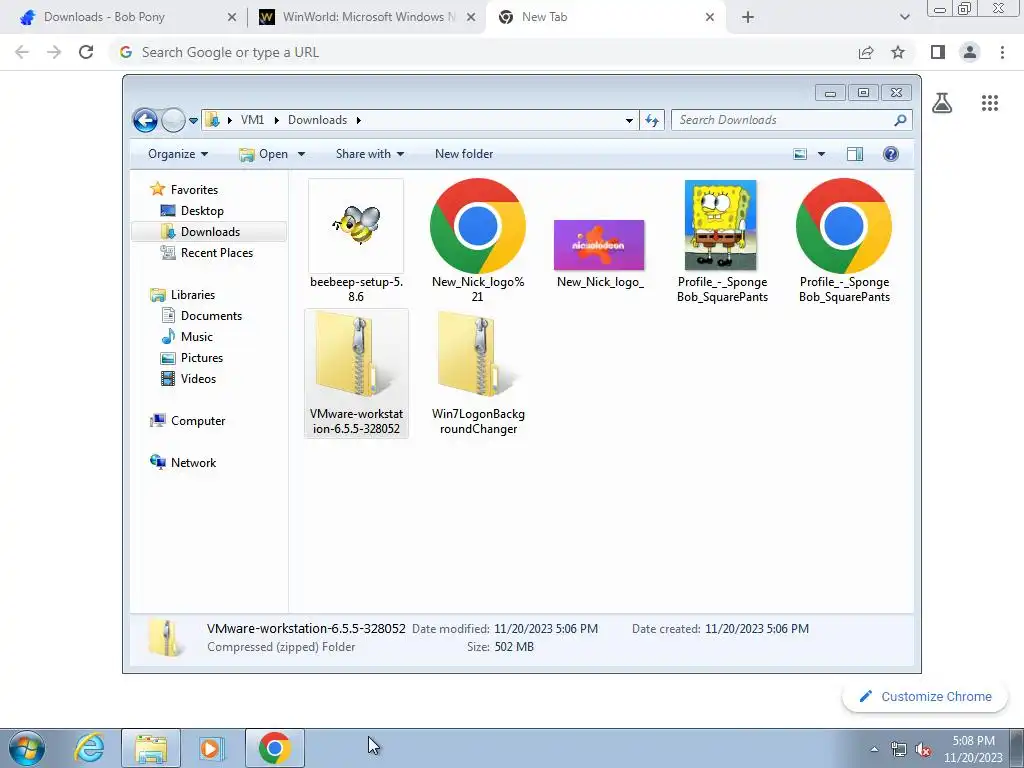Open Chrome tab search chevron
Viewport: 1024px width, 768px height.
click(904, 17)
